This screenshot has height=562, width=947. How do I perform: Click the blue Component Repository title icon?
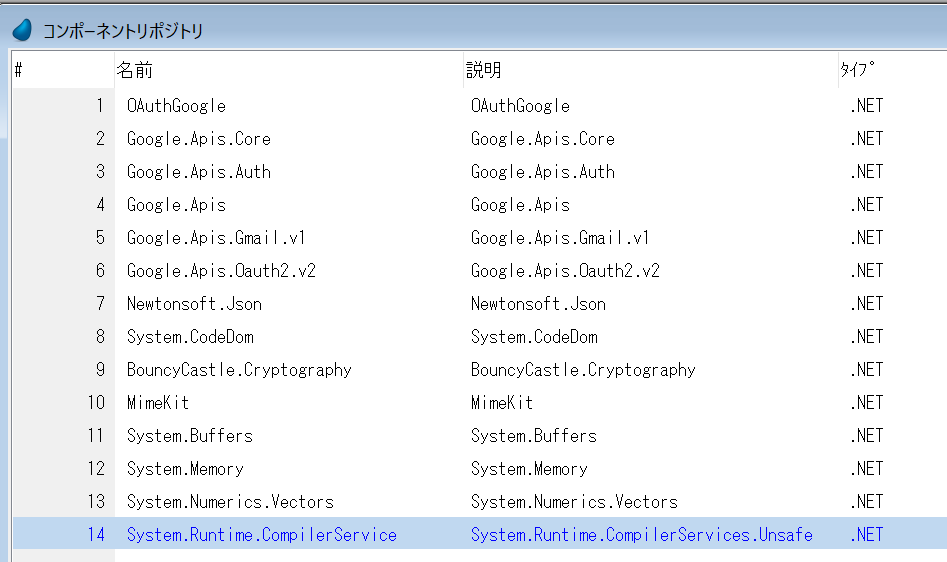22,30
